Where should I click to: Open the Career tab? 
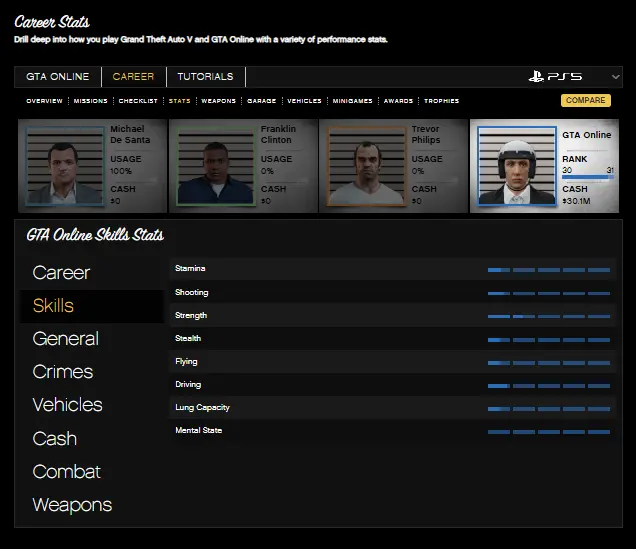133,77
